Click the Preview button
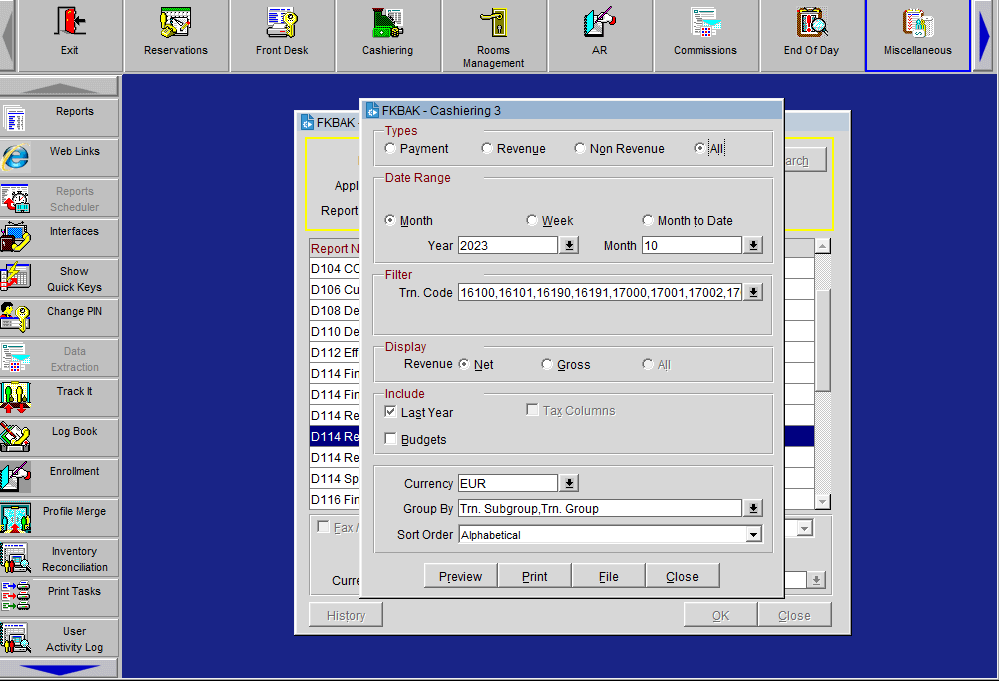The width and height of the screenshot is (999, 681). [x=460, y=576]
